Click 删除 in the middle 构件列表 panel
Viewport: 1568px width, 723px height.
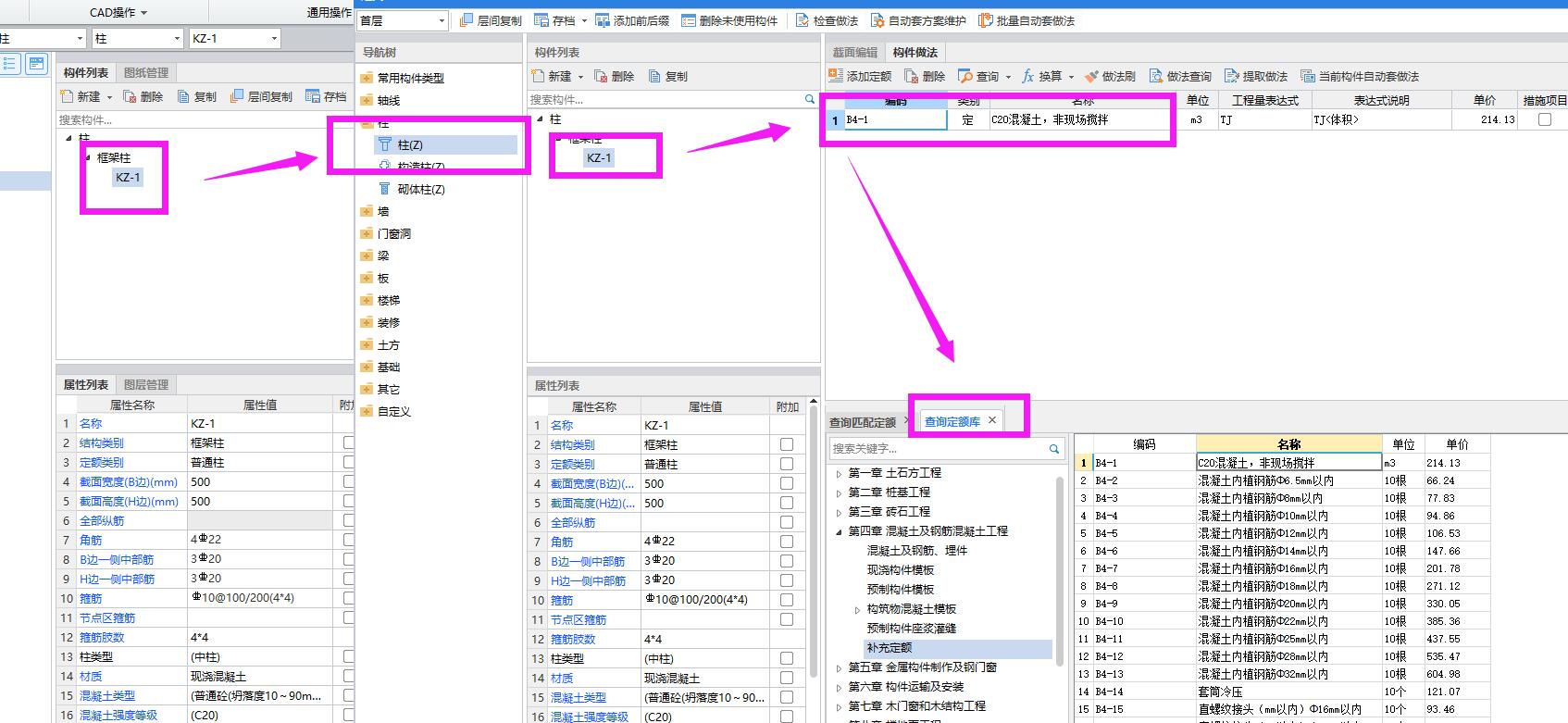(x=615, y=76)
